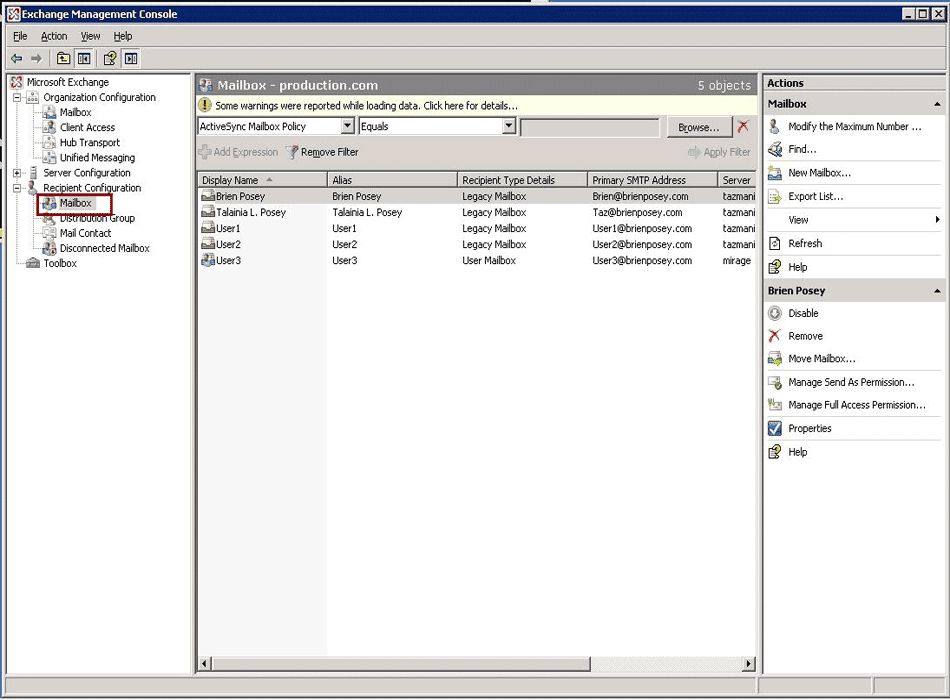950x700 pixels.
Task: Click the Find action icon
Action: point(774,149)
